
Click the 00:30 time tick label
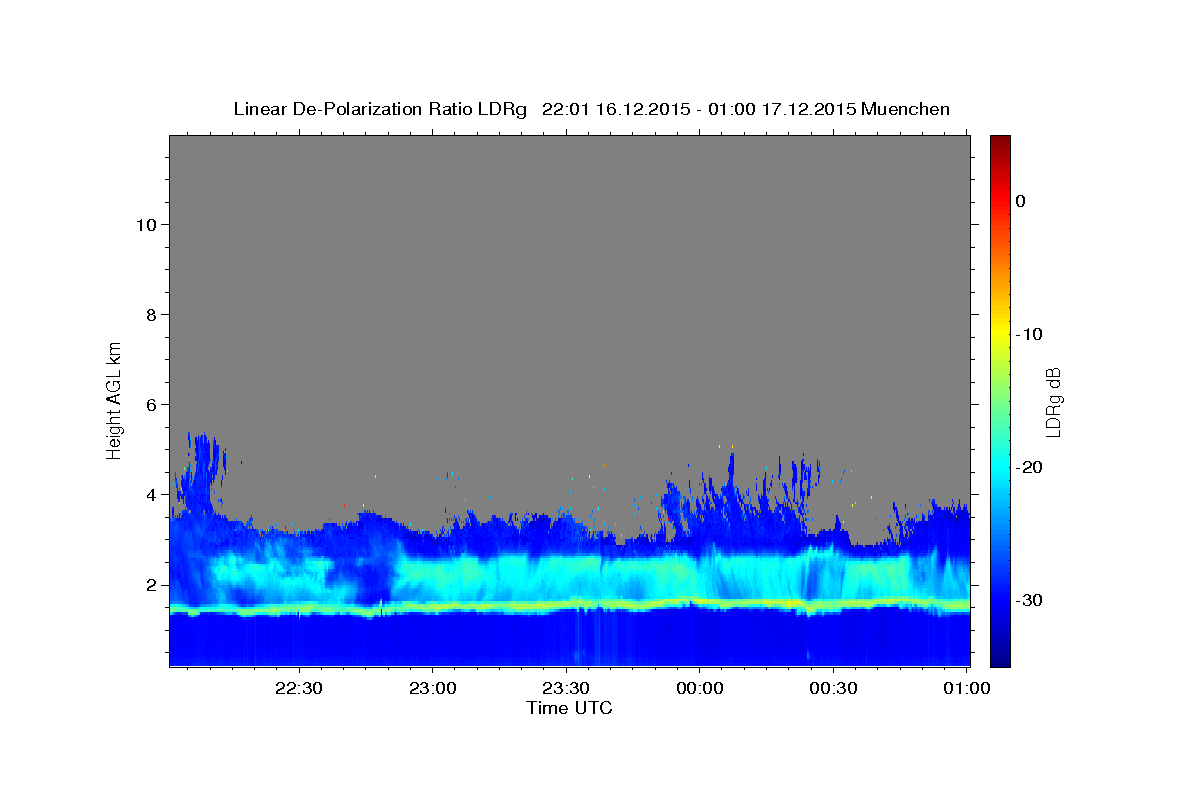(x=834, y=688)
